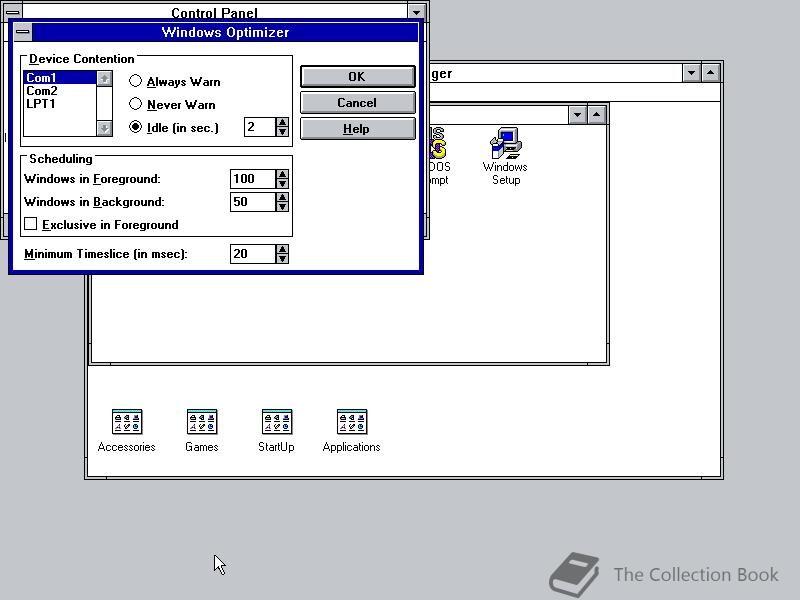Decrease Windows in Foreground value
The height and width of the screenshot is (600, 800).
coord(282,184)
